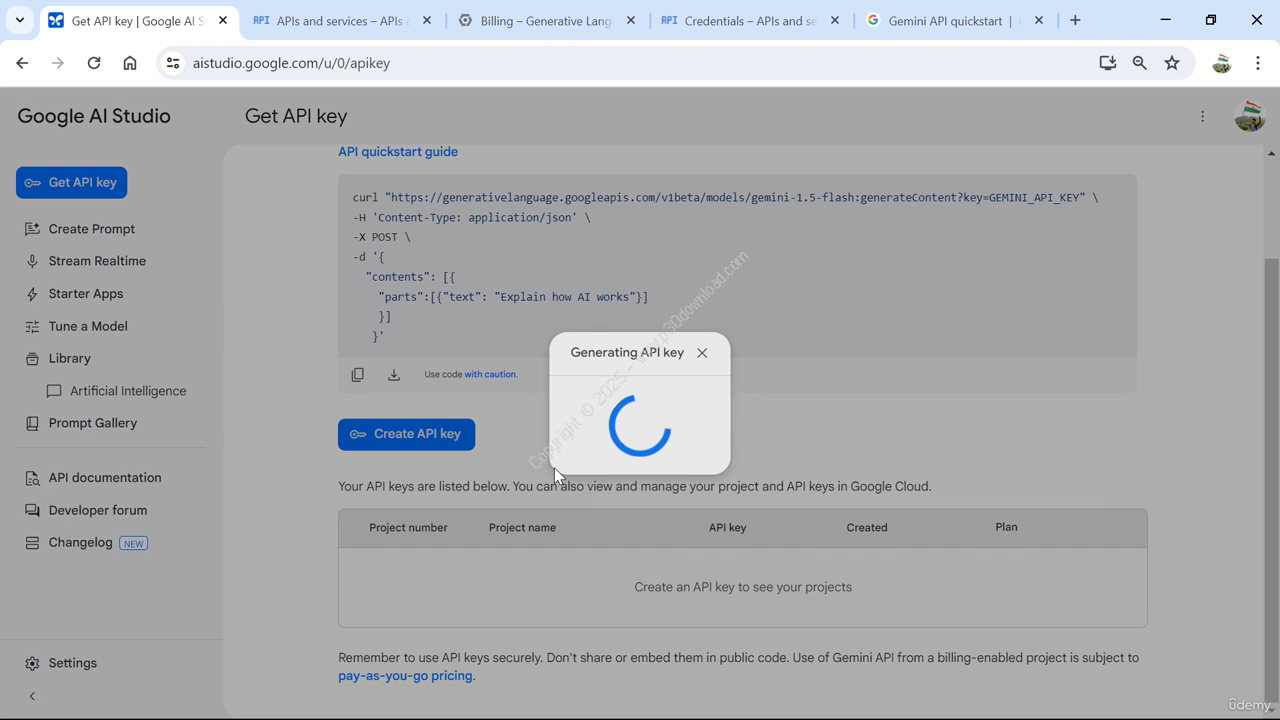Bookmark this page with the star
The width and height of the screenshot is (1280, 720).
coord(1172,63)
